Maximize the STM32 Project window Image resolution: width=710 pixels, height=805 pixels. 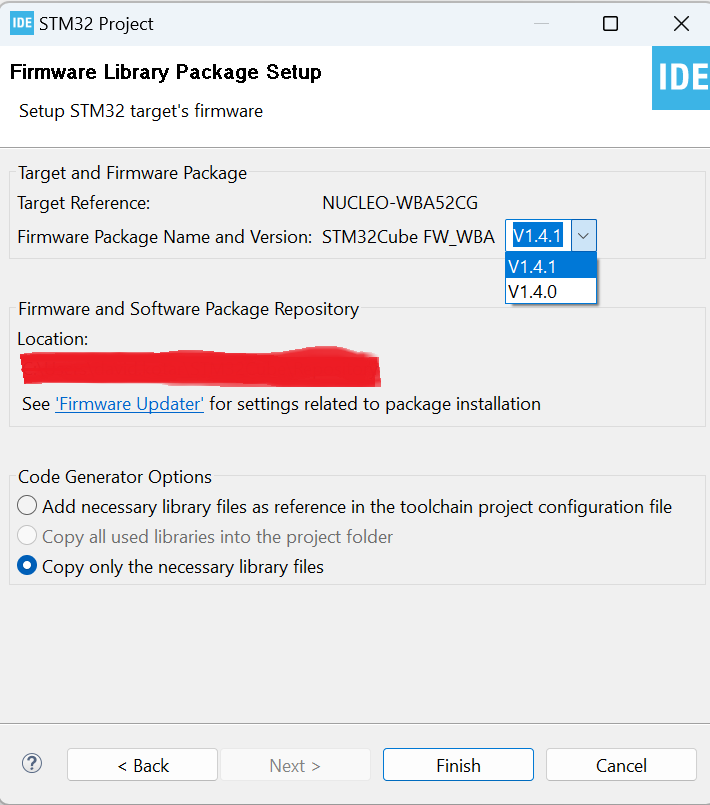(610, 24)
